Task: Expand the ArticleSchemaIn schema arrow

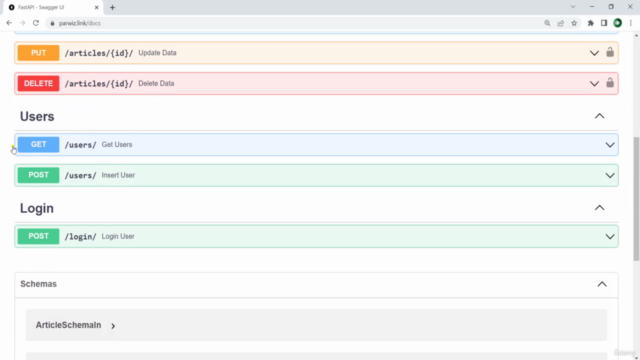Action: pos(113,326)
